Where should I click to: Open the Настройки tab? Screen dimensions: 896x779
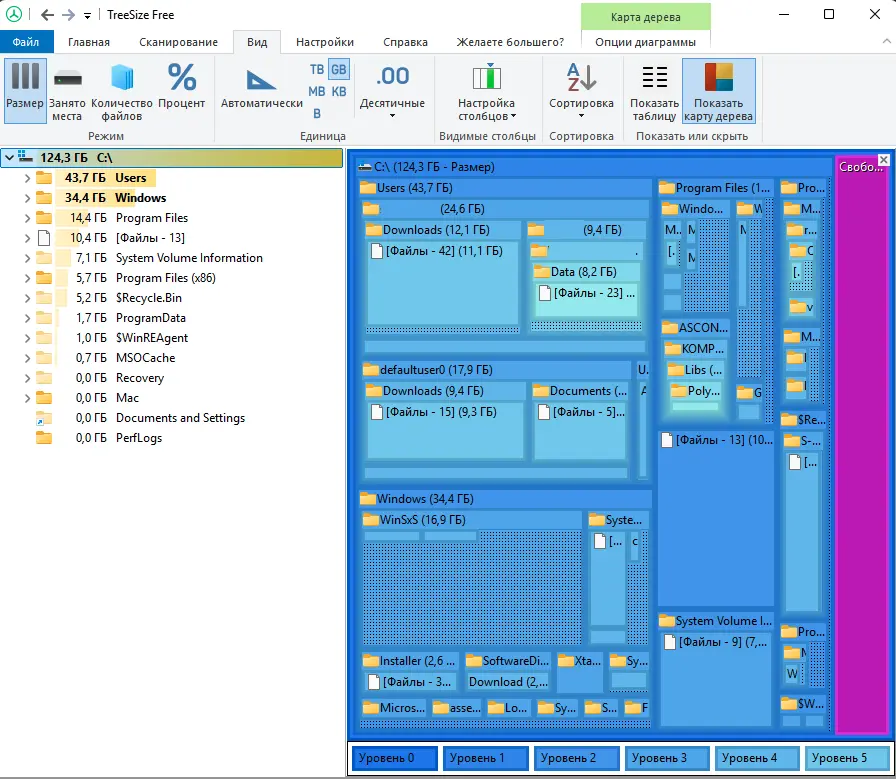point(325,42)
